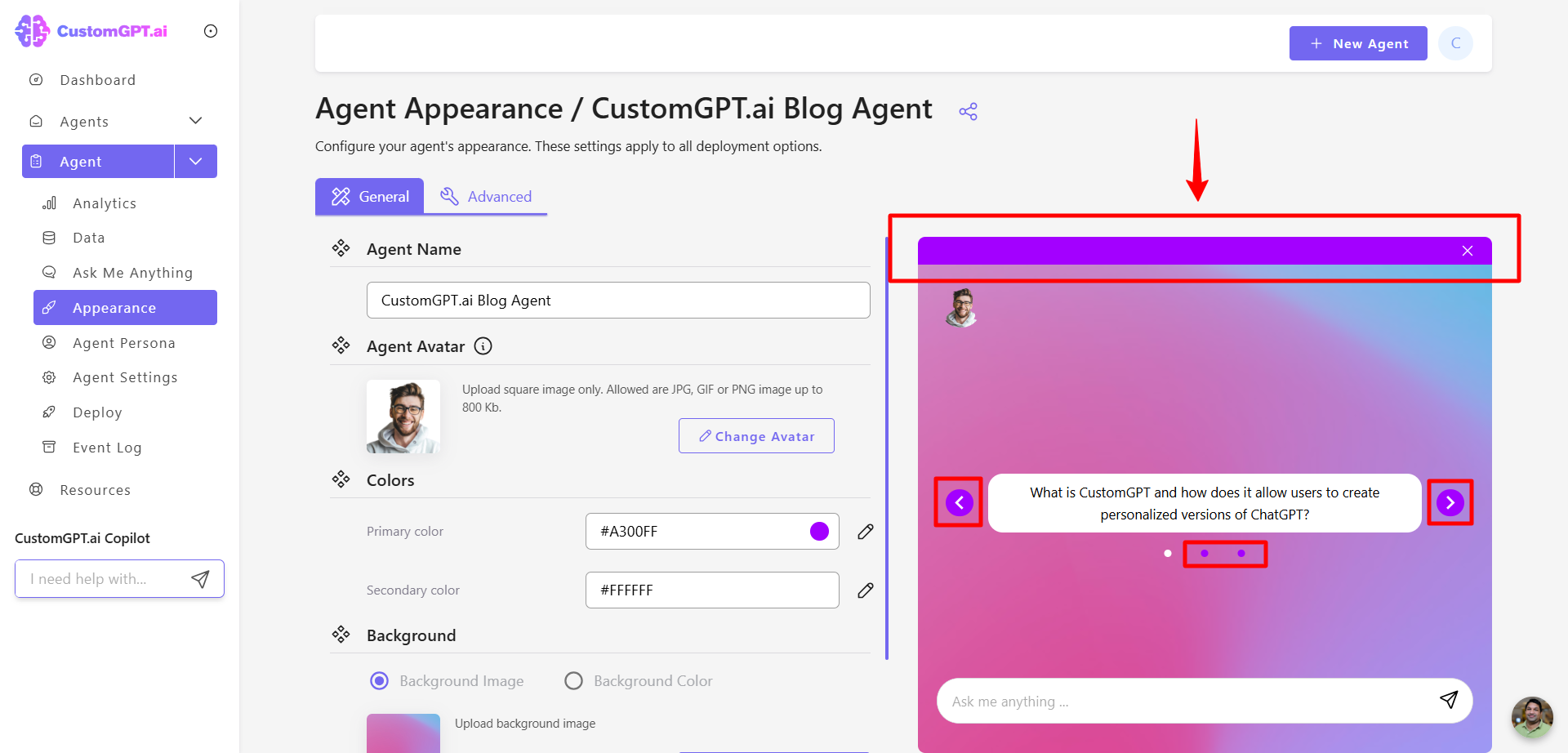Viewport: 1568px width, 753px height.
Task: Click the Deploy rocket icon
Action: click(49, 412)
